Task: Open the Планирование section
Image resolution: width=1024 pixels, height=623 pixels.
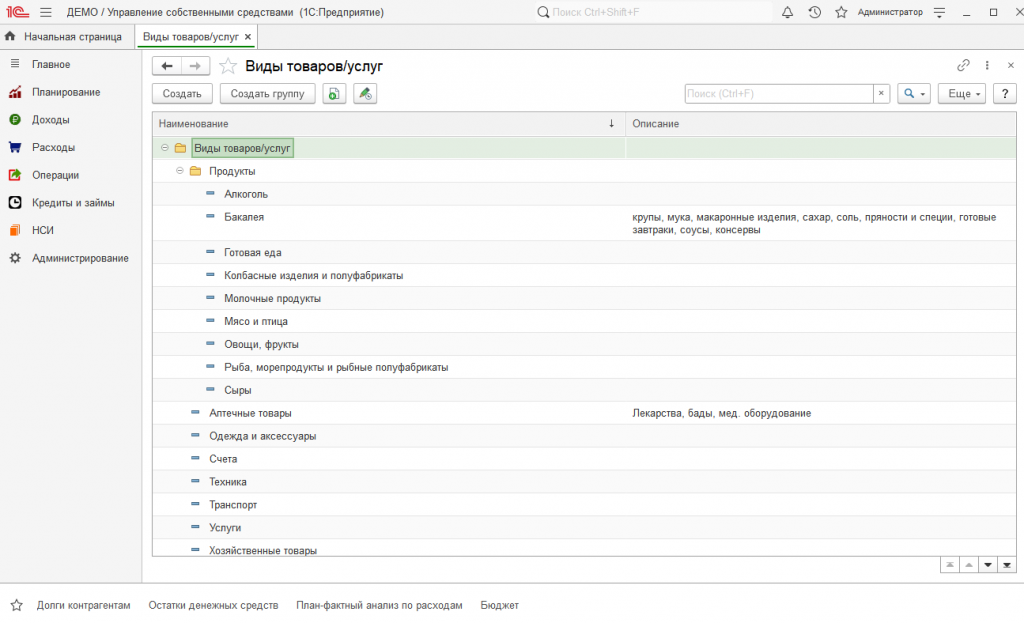Action: pos(66,92)
